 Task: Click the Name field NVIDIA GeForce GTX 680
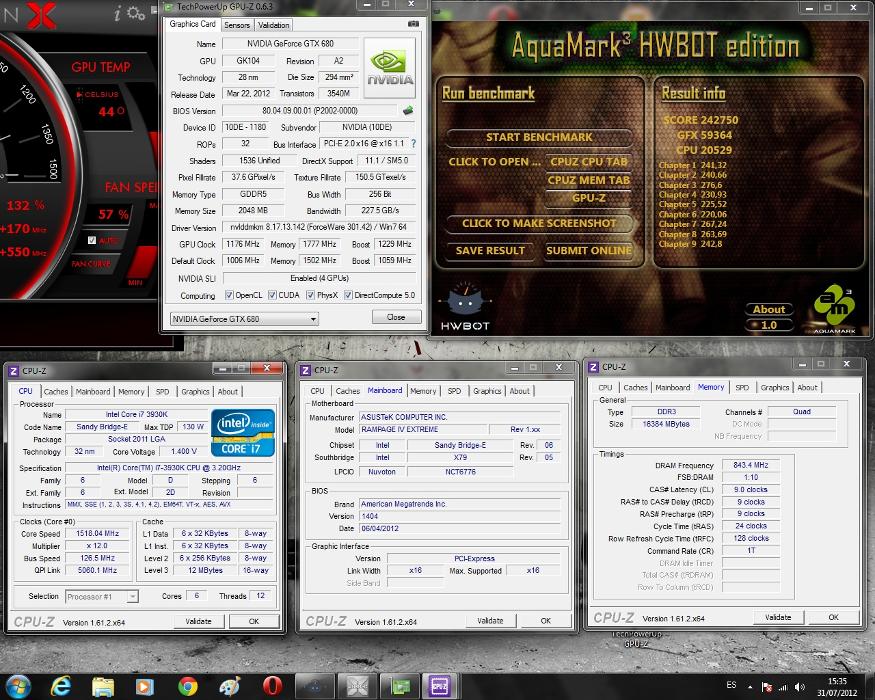(290, 44)
